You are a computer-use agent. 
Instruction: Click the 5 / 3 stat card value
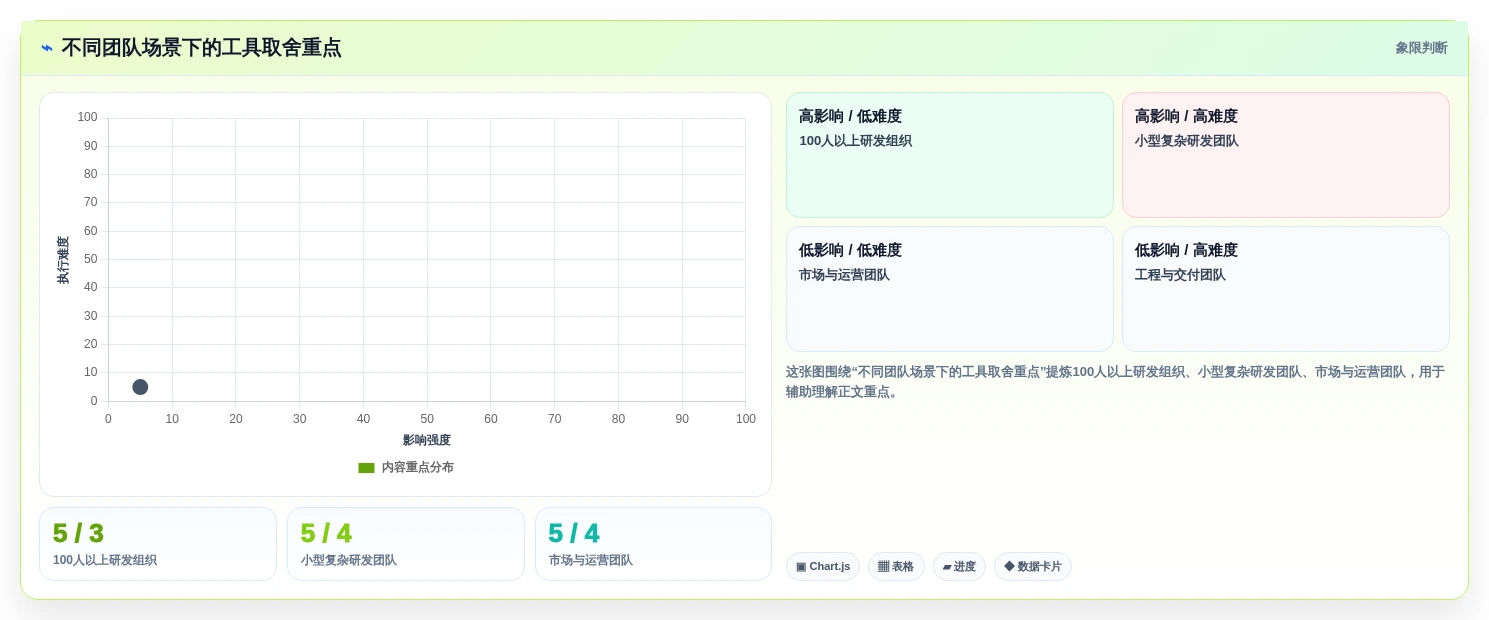78,534
